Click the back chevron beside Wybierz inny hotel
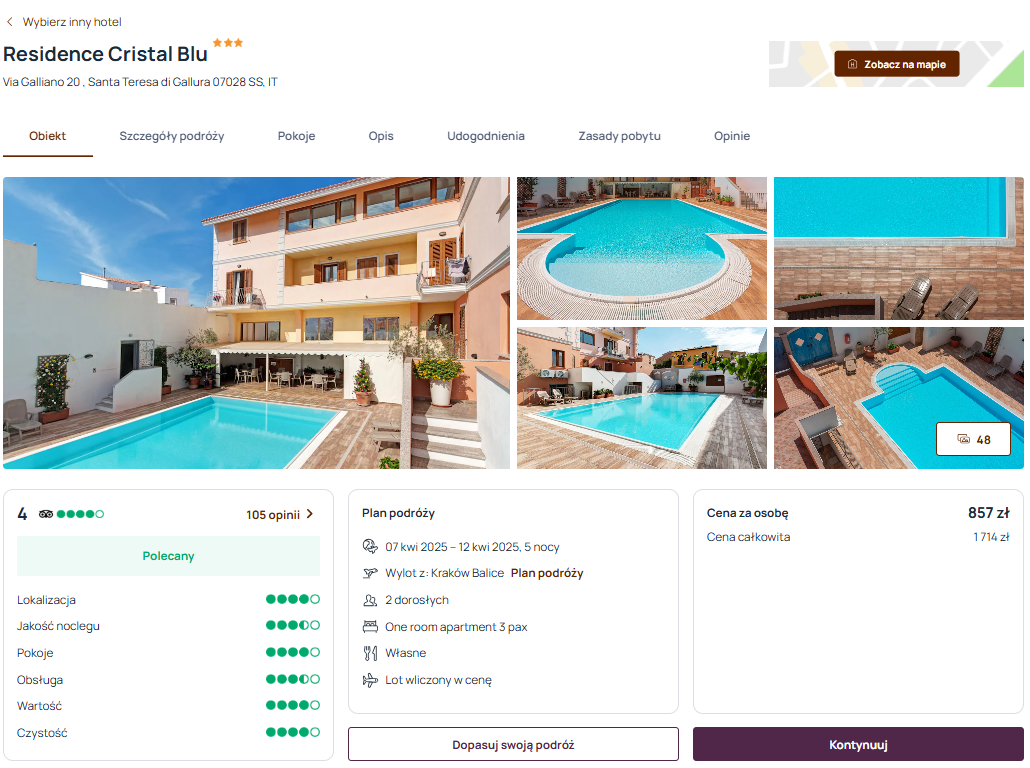The height and width of the screenshot is (768, 1030). pos(9,22)
